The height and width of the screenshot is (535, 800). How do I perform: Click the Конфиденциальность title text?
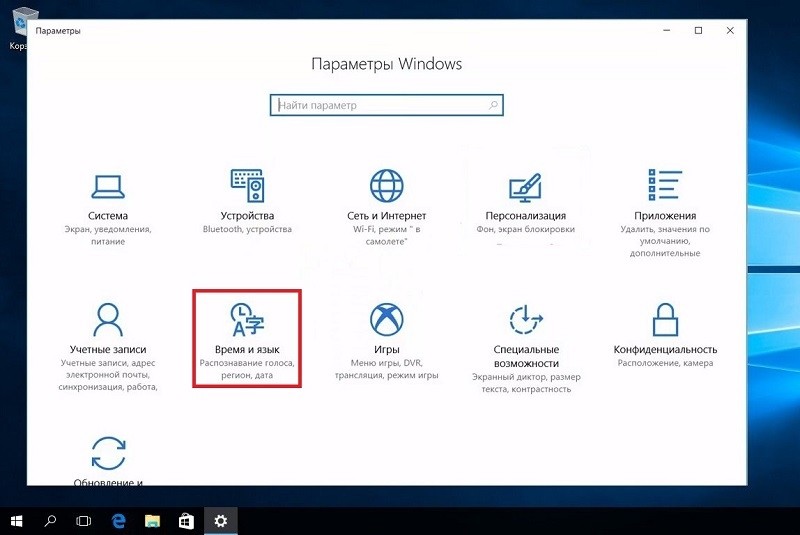point(665,349)
